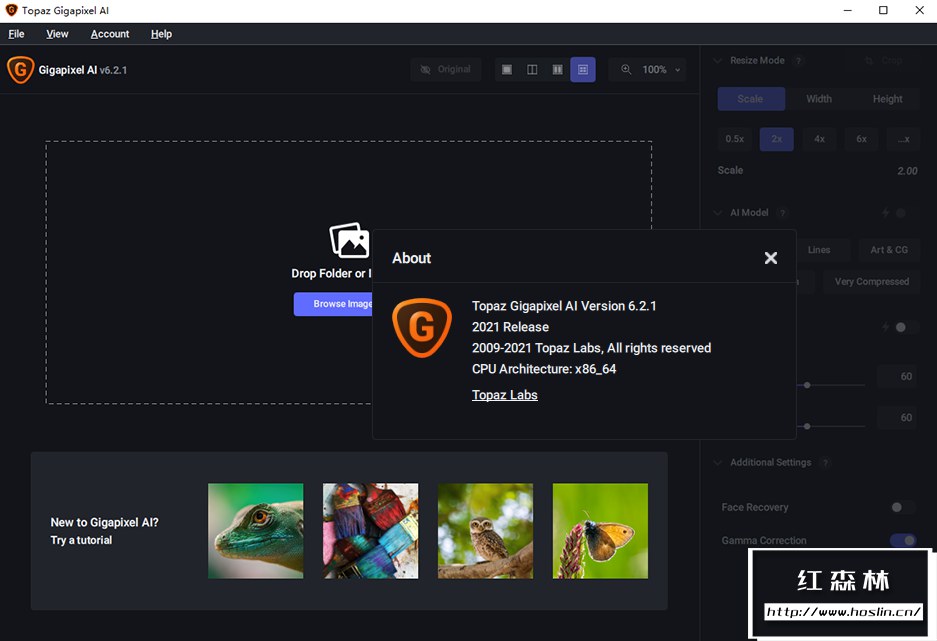Image resolution: width=937 pixels, height=641 pixels.
Task: Enable Face Recovery toggle
Action: pyautogui.click(x=902, y=507)
